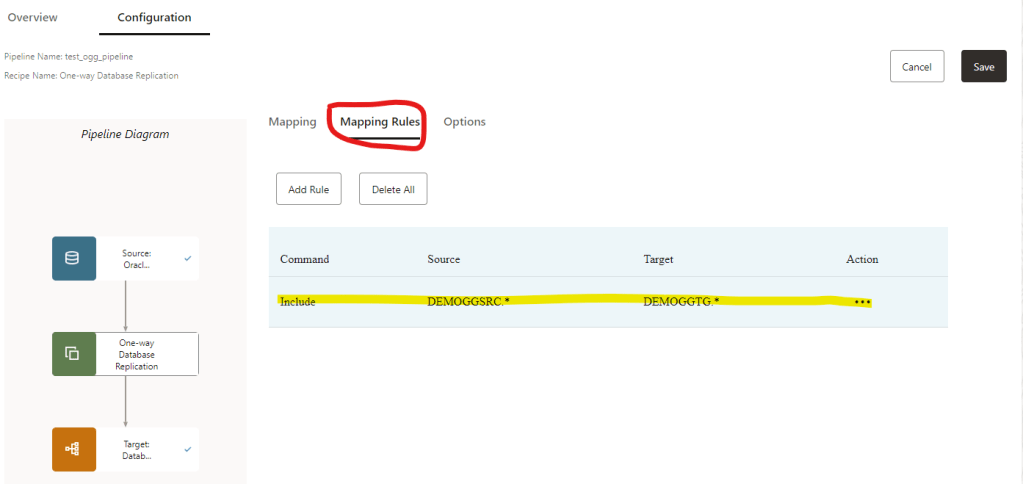Click the One-way Database Replication copy icon
Viewport: 1023px width, 484px height.
(73, 353)
